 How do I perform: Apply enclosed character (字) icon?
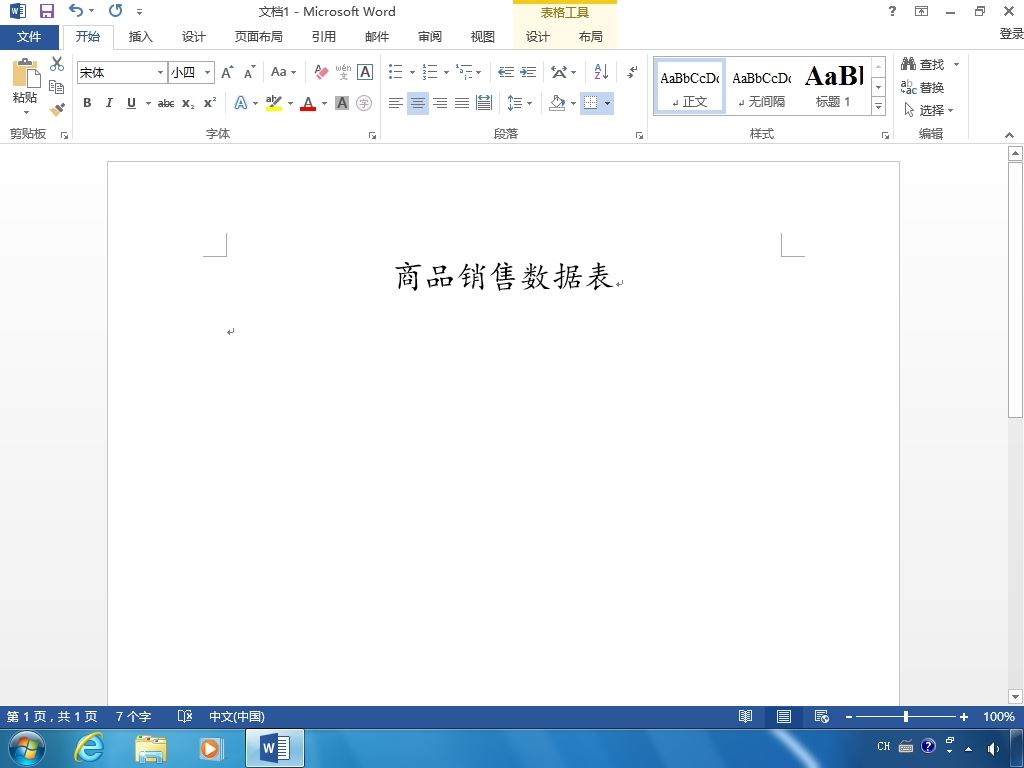pos(364,103)
